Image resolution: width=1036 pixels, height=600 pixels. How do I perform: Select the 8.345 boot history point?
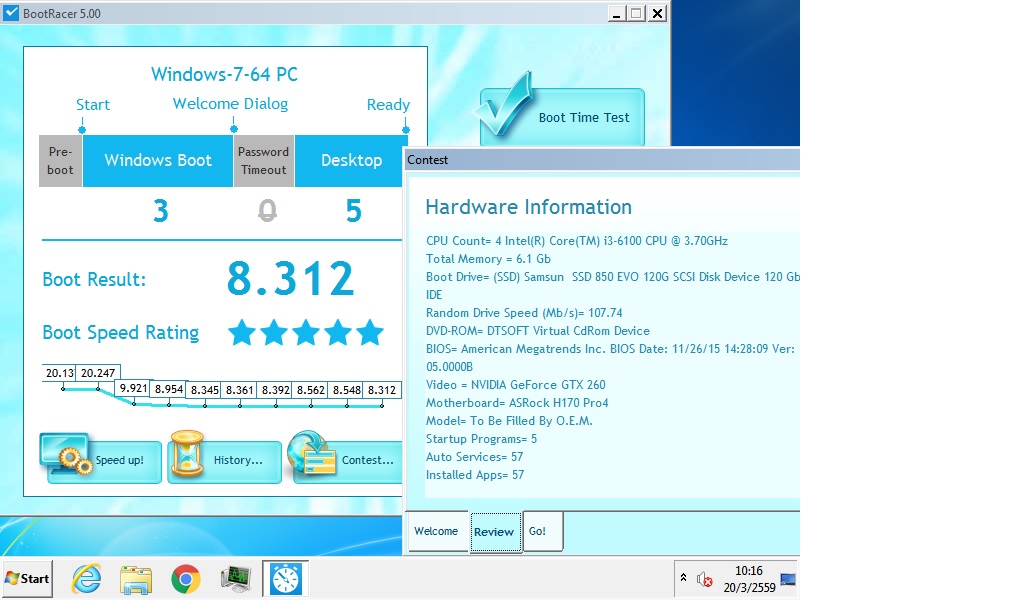204,390
